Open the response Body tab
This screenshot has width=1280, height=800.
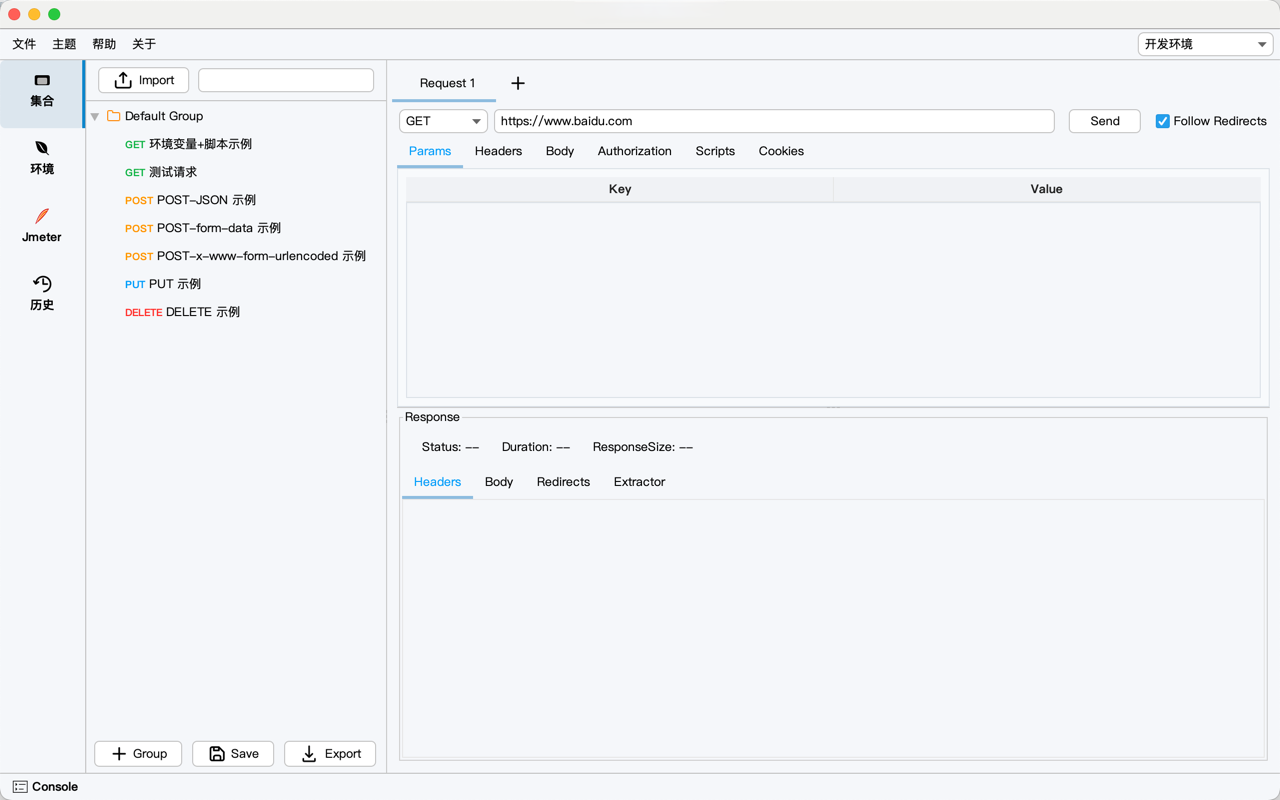point(499,482)
